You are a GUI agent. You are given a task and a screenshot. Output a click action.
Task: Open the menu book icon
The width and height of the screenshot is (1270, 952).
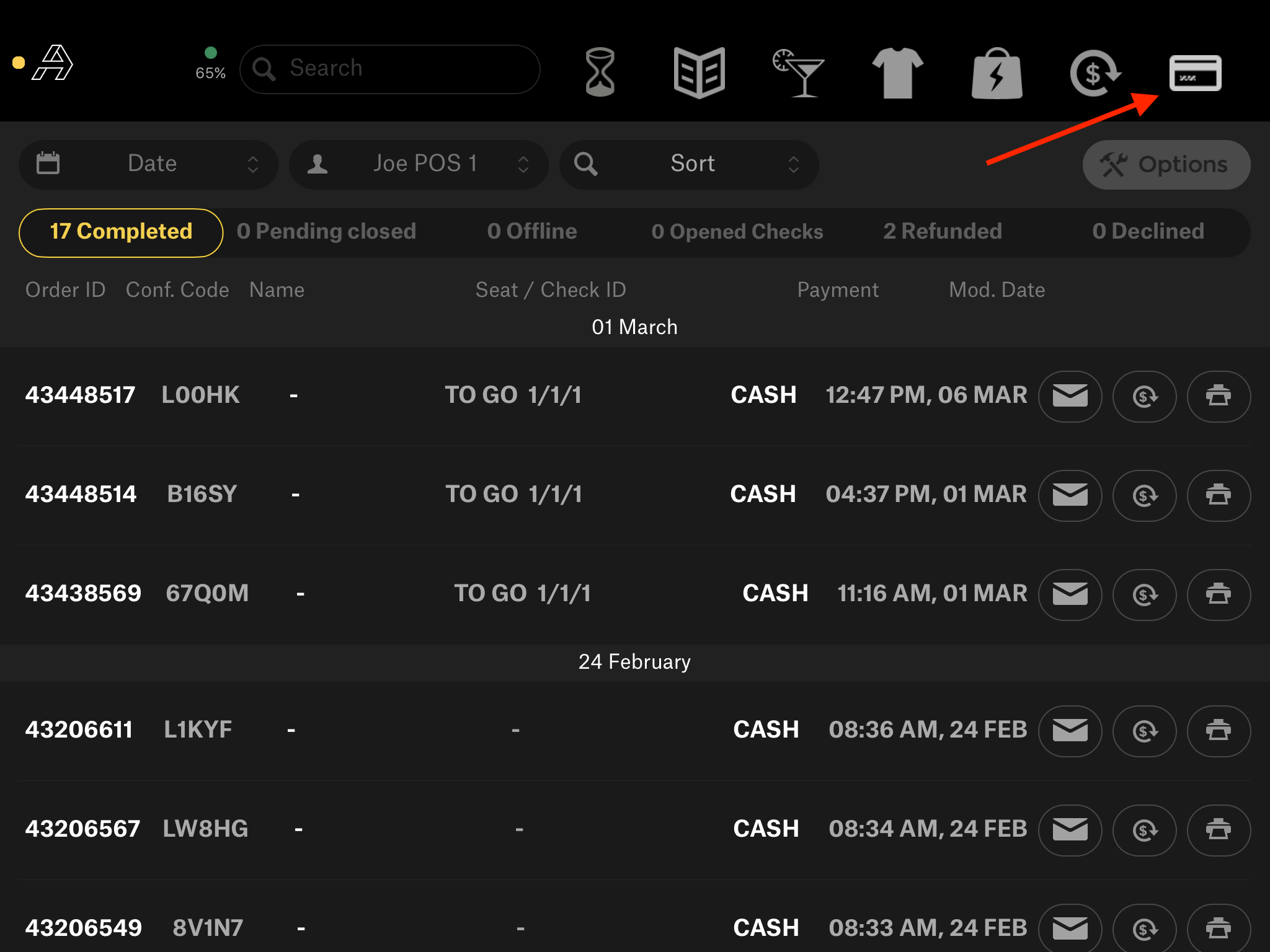click(x=699, y=72)
